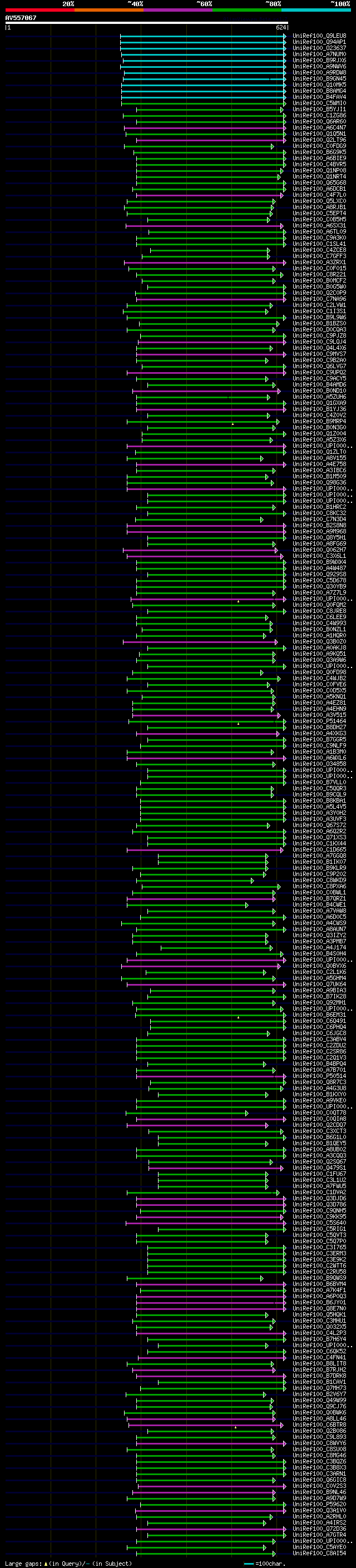The width and height of the screenshot is (356, 1568).
Task: Select label UniRef100_B5YJI1
Action: (x=319, y=110)
